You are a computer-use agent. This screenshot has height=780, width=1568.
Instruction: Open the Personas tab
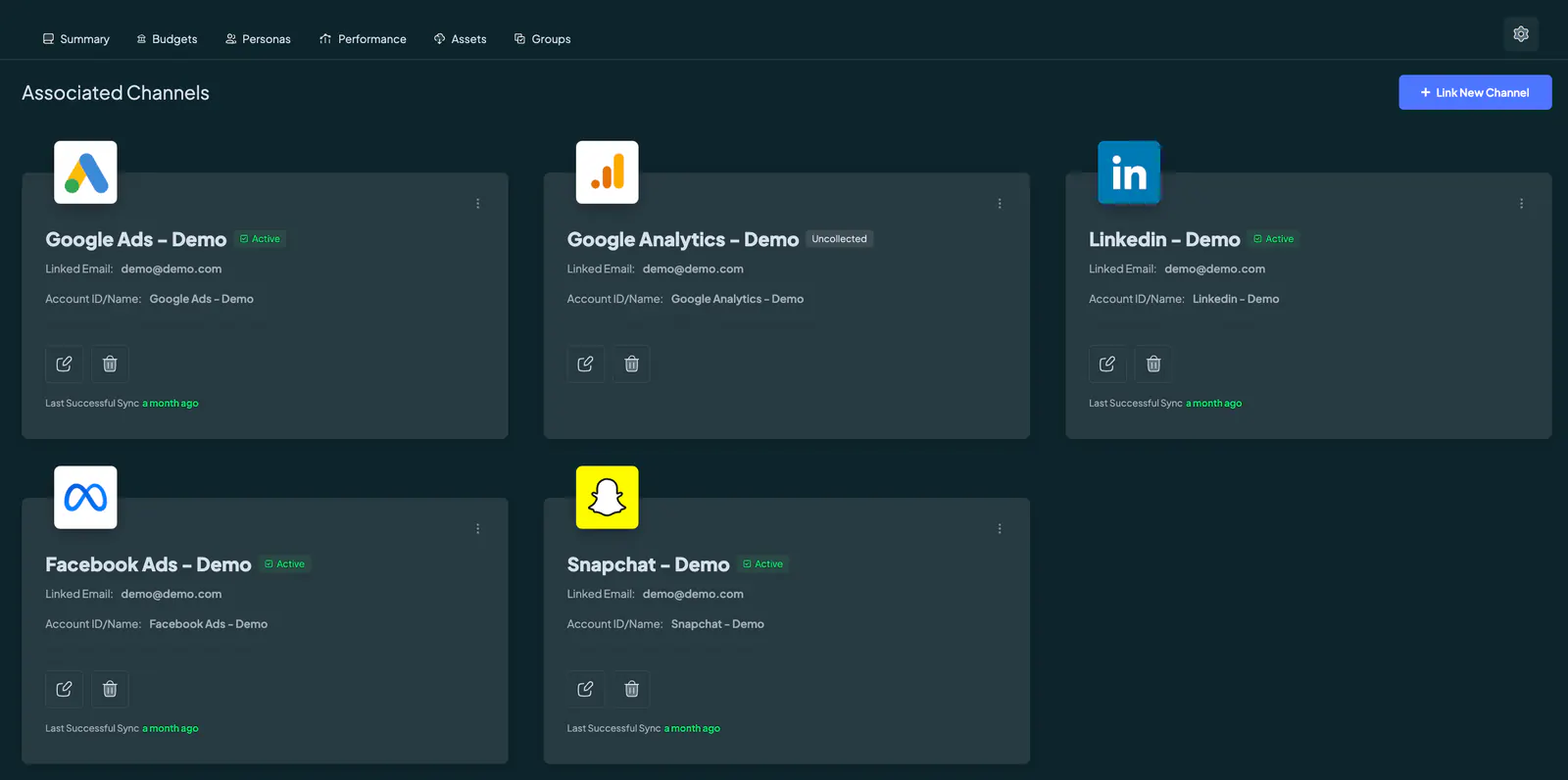tap(258, 39)
